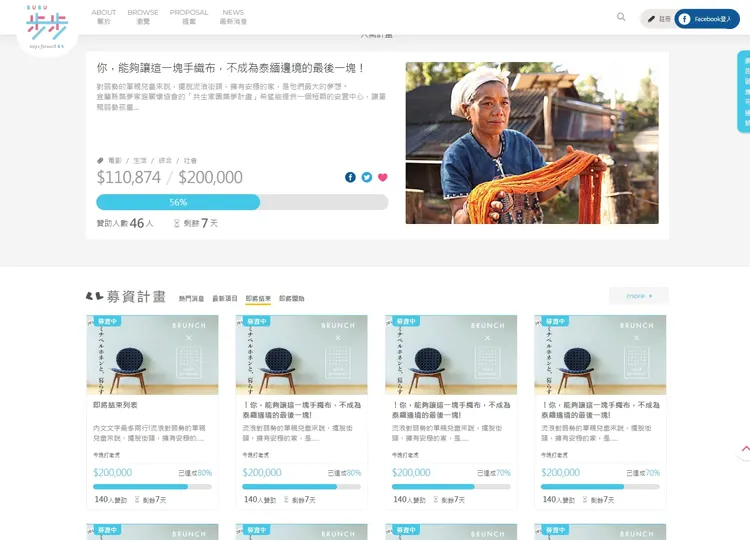This screenshot has height=540, width=750.
Task: Open the blue side tab on right edge
Action: coord(744,92)
